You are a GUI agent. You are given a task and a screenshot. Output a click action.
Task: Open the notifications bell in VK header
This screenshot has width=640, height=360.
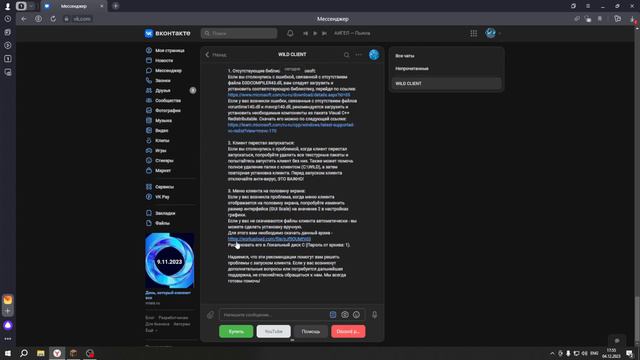tap(290, 33)
